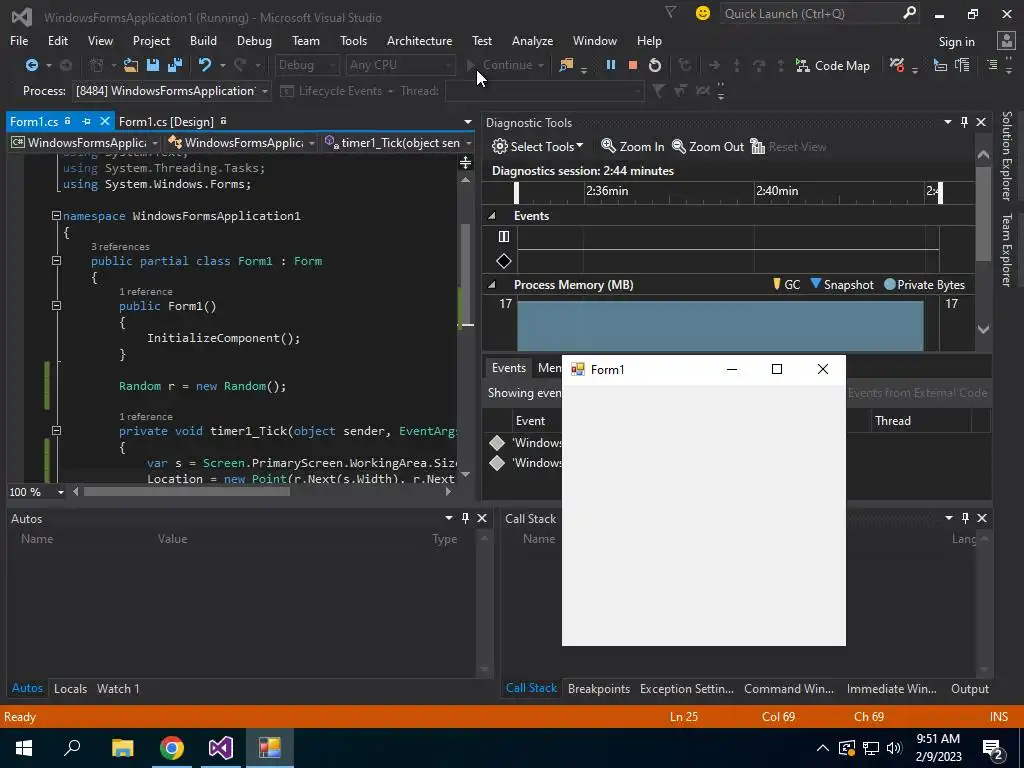Open Visual Studio from the taskbar
The image size is (1024, 768).
[221, 748]
